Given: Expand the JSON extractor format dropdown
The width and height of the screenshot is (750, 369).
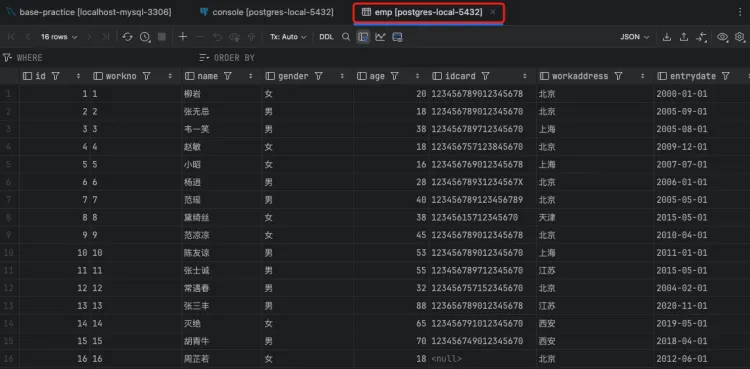Looking at the screenshot, I should pyautogui.click(x=635, y=37).
